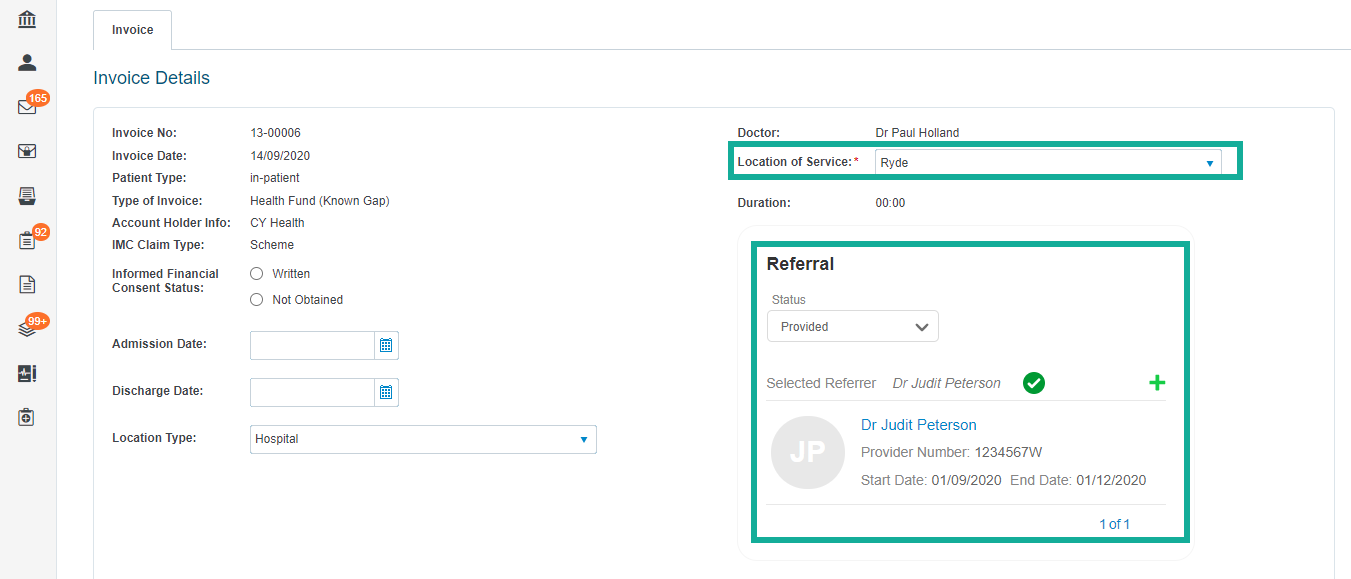1351x579 pixels.
Task: Expand the Location Type Hospital dropdown
Action: pos(423,439)
